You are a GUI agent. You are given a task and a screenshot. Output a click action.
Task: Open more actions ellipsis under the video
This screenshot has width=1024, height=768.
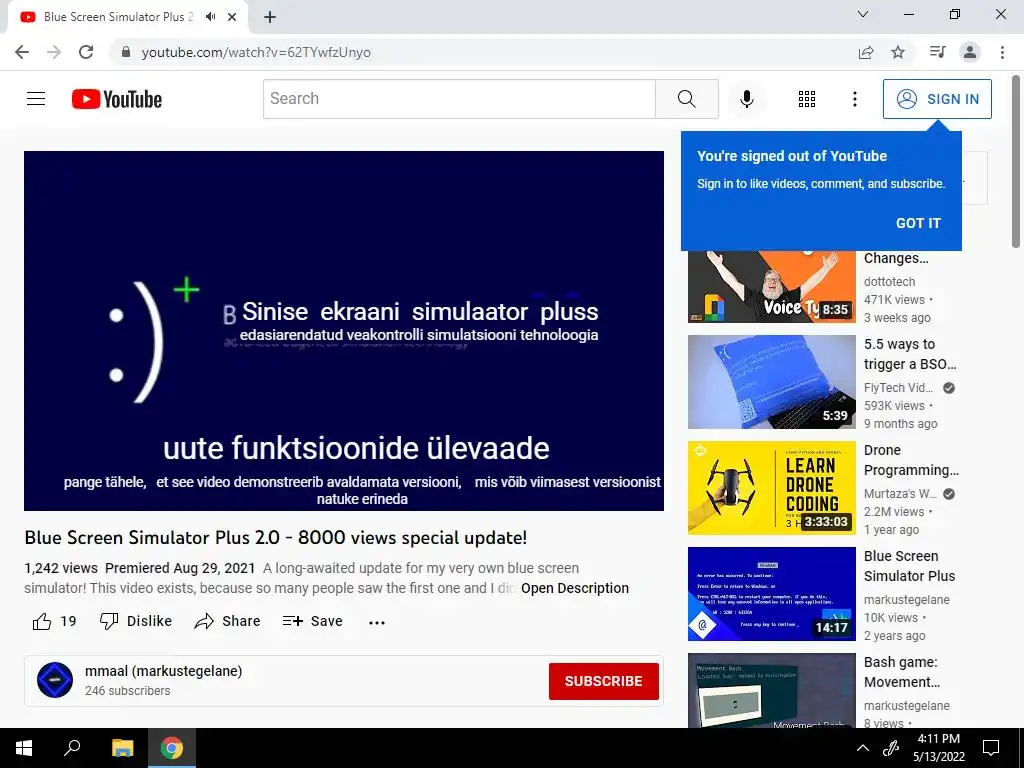tap(377, 622)
